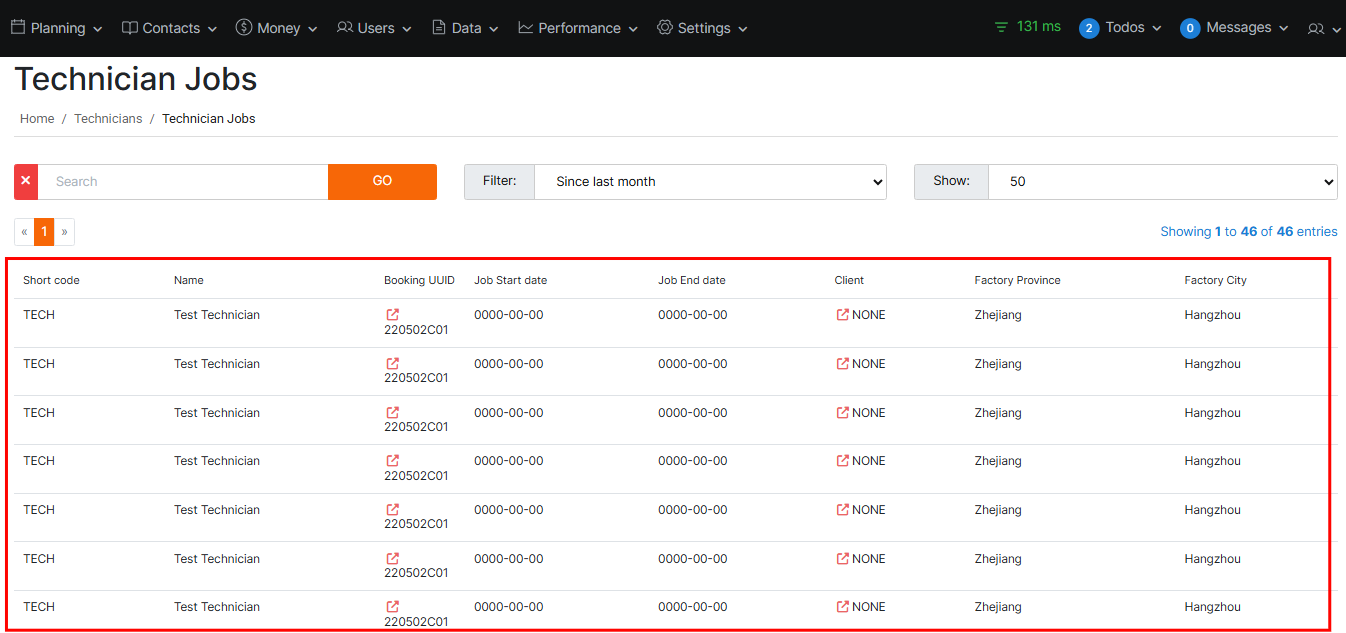Open the Money menu
Viewport: 1346px width, 633px height.
277,28
